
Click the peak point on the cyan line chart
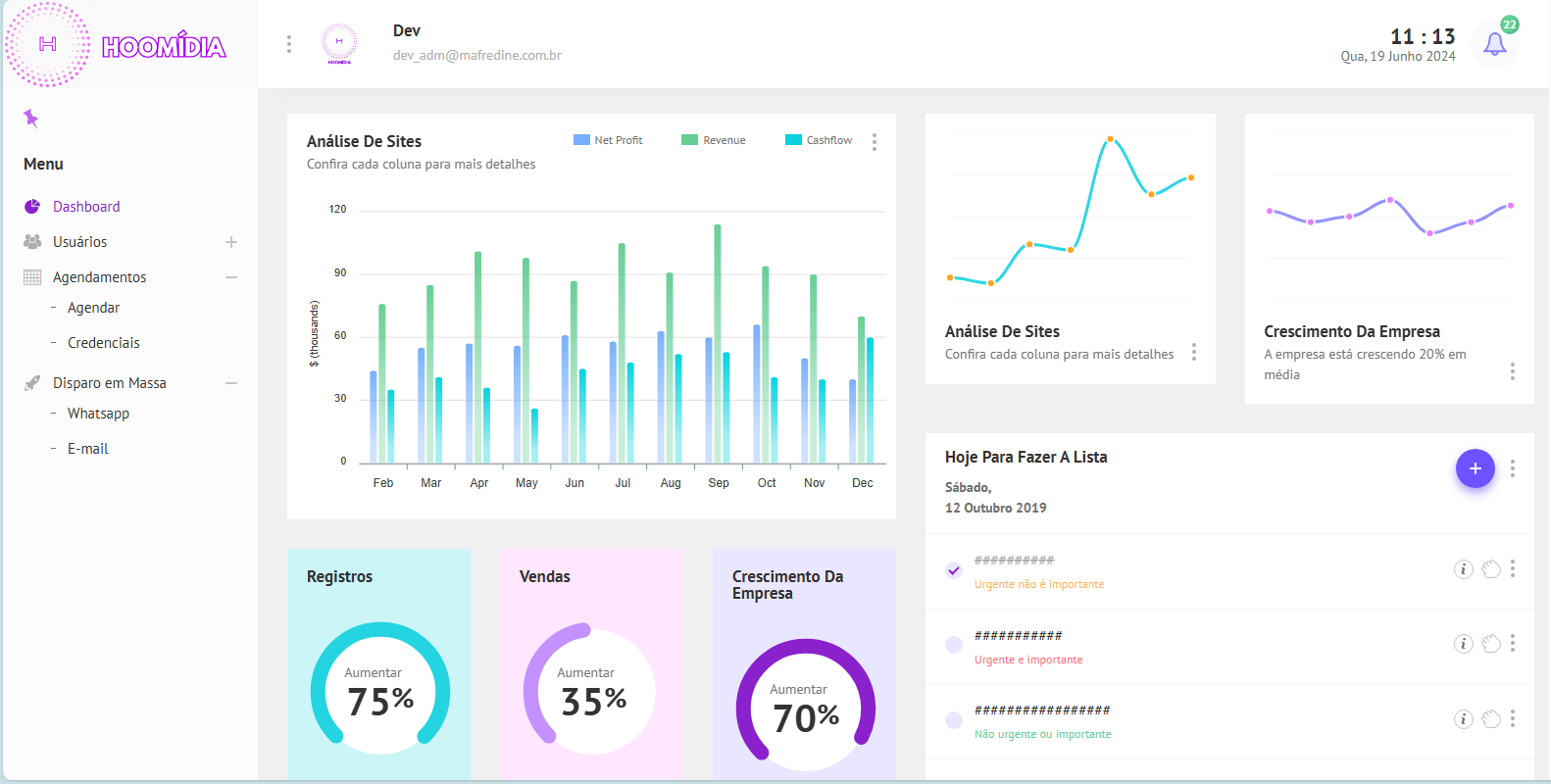click(1110, 139)
